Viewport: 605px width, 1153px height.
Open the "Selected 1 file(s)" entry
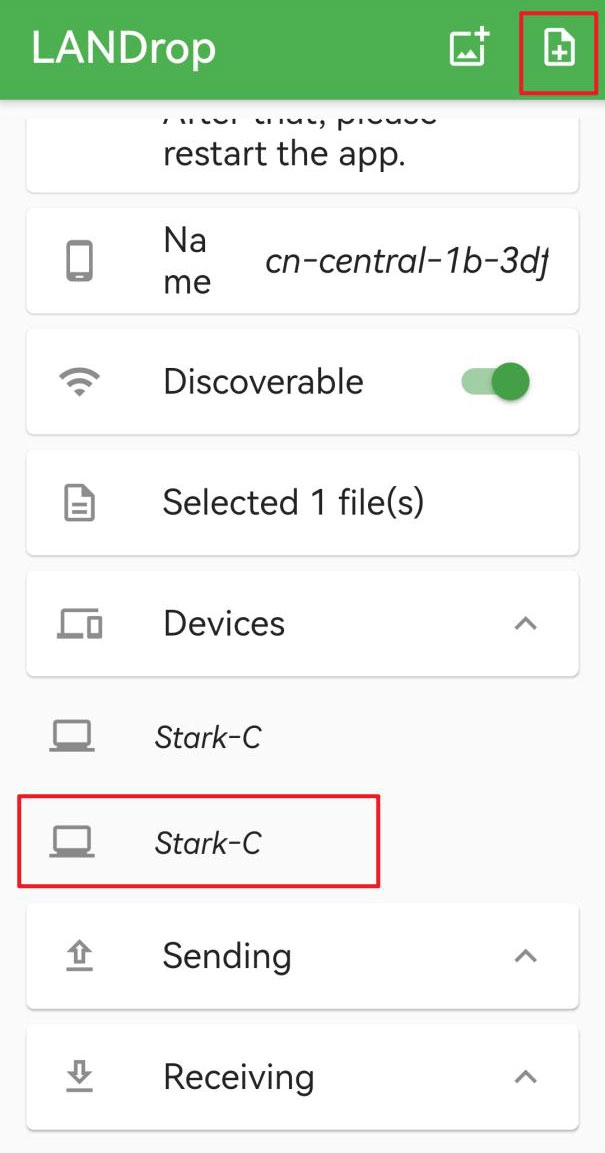(x=293, y=502)
